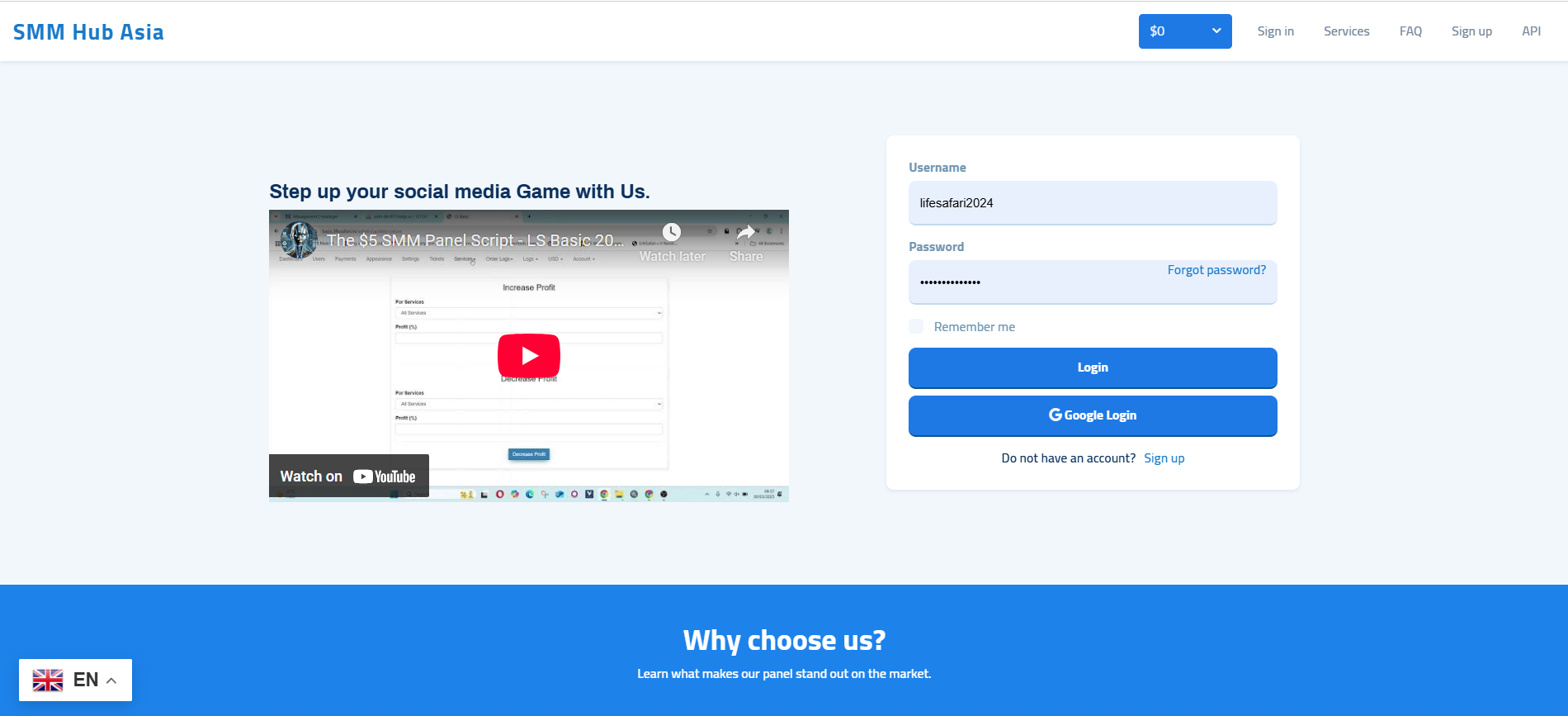Open the FAQ nav item
The image size is (1568, 716).
pyautogui.click(x=1410, y=31)
